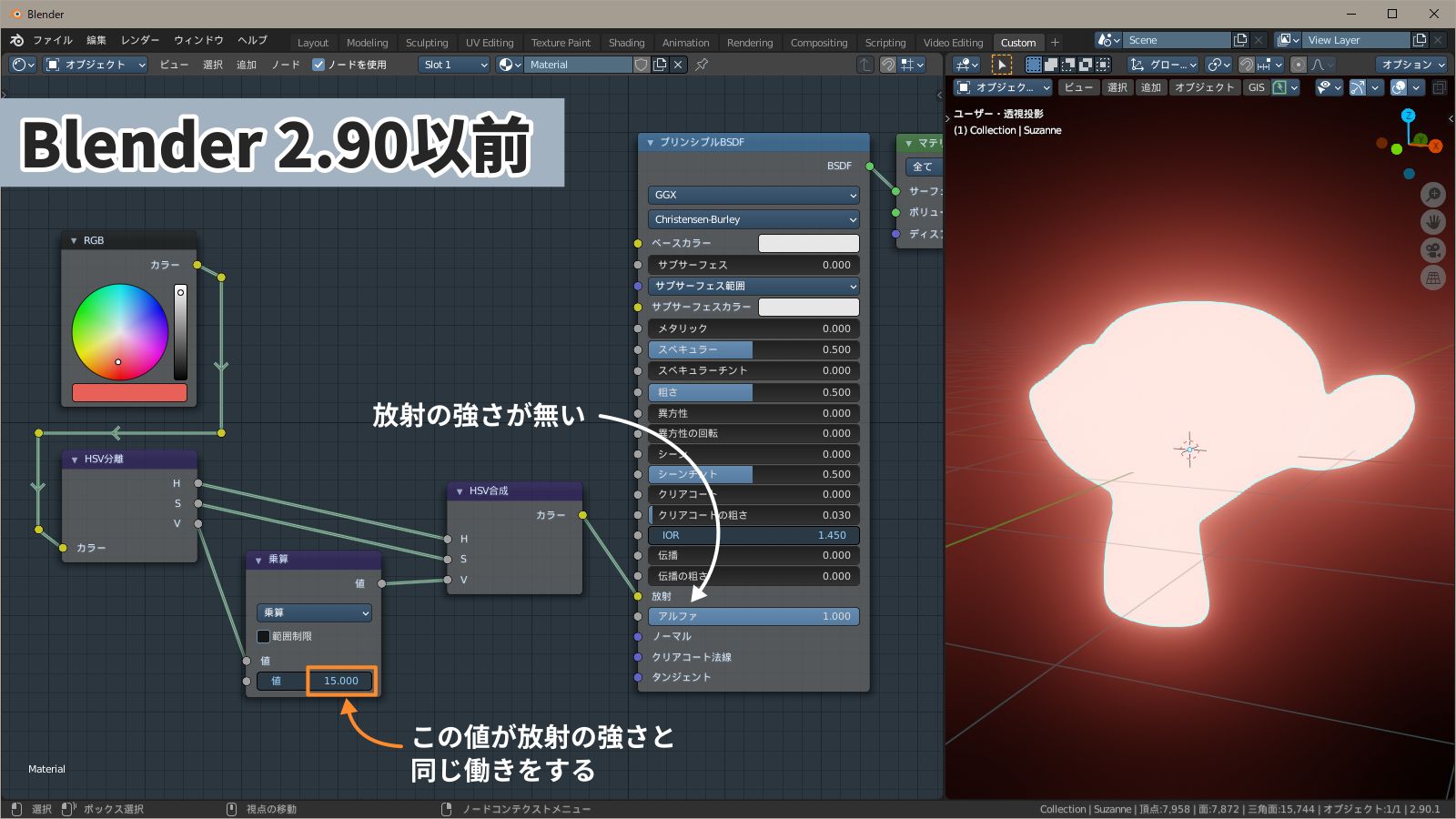Click the スペキュラー 0.500 slider
Screen dimensions: 1456x819
[753, 349]
